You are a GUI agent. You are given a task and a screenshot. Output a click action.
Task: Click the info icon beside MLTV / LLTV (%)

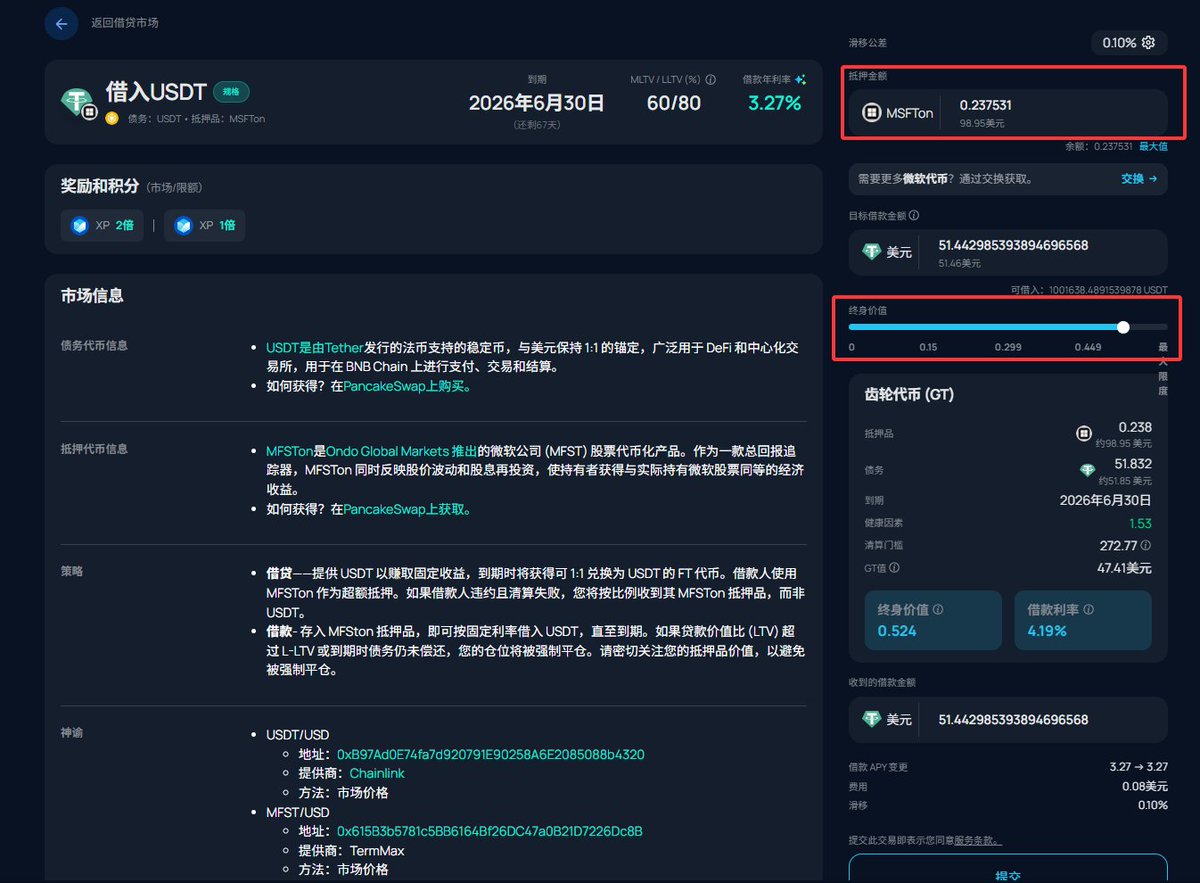click(x=711, y=80)
